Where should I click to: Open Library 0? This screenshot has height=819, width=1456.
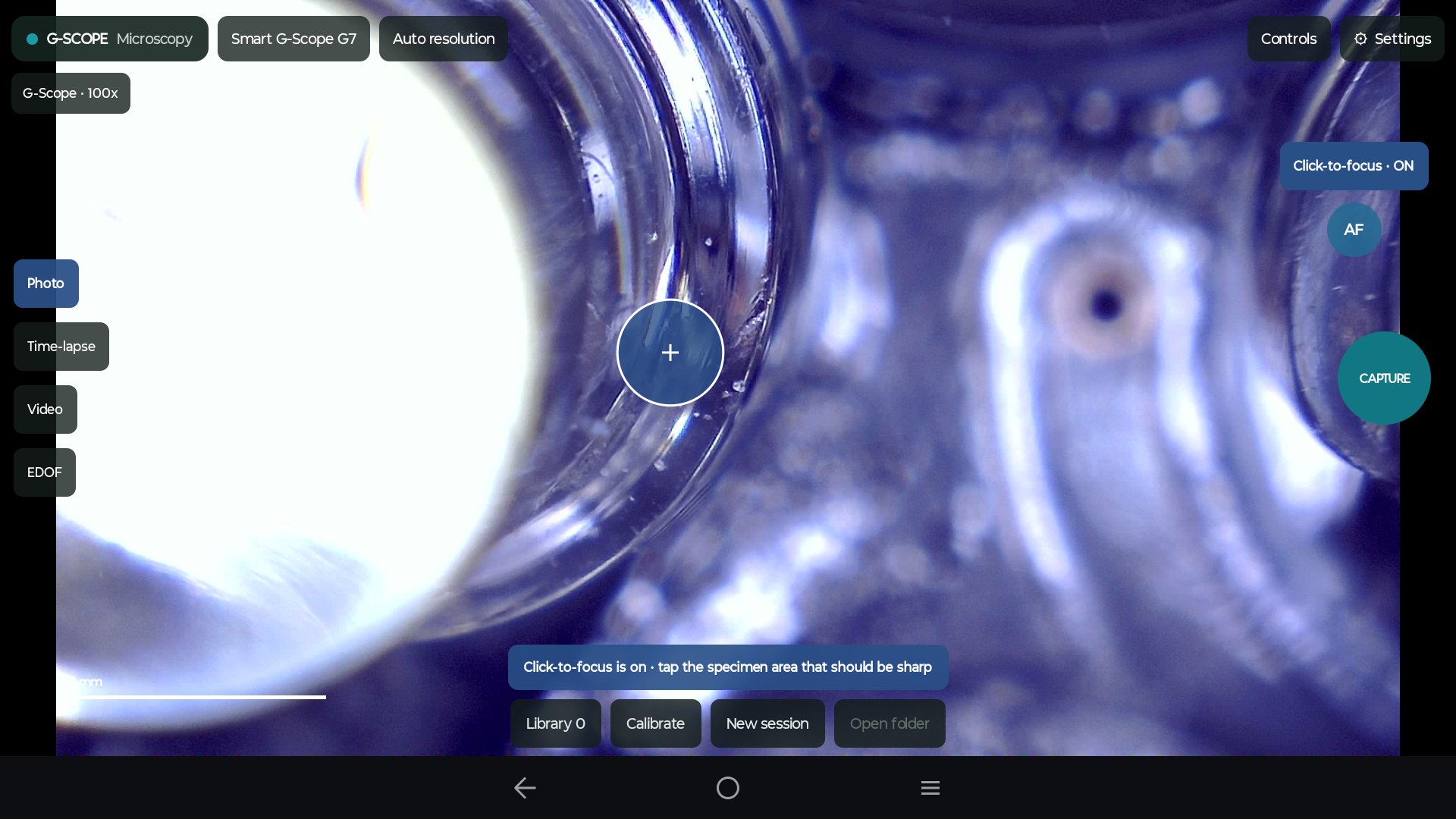tap(556, 723)
